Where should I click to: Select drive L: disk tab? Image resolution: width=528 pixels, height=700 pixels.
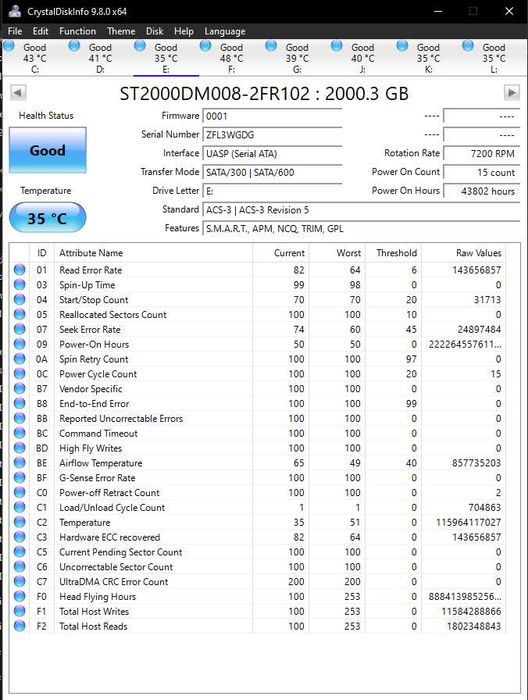tap(494, 58)
